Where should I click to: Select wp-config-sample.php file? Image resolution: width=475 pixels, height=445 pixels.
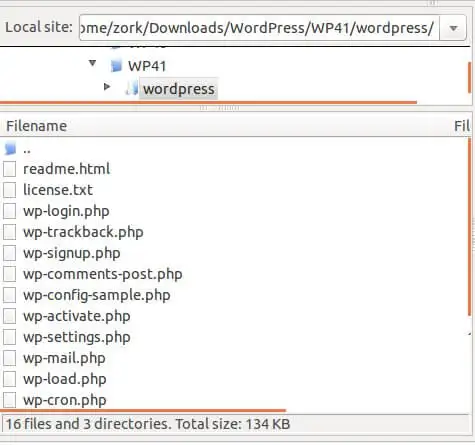tap(97, 295)
